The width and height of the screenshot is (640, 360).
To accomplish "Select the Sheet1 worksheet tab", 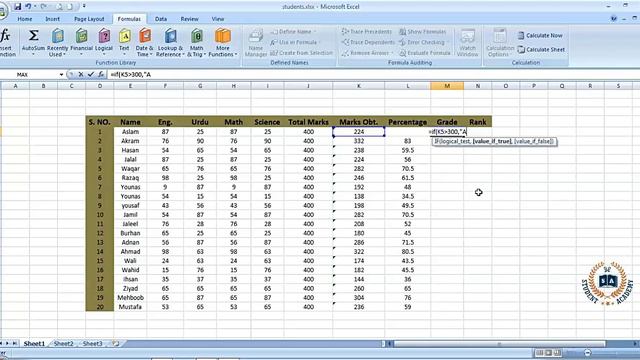I will pos(34,344).
